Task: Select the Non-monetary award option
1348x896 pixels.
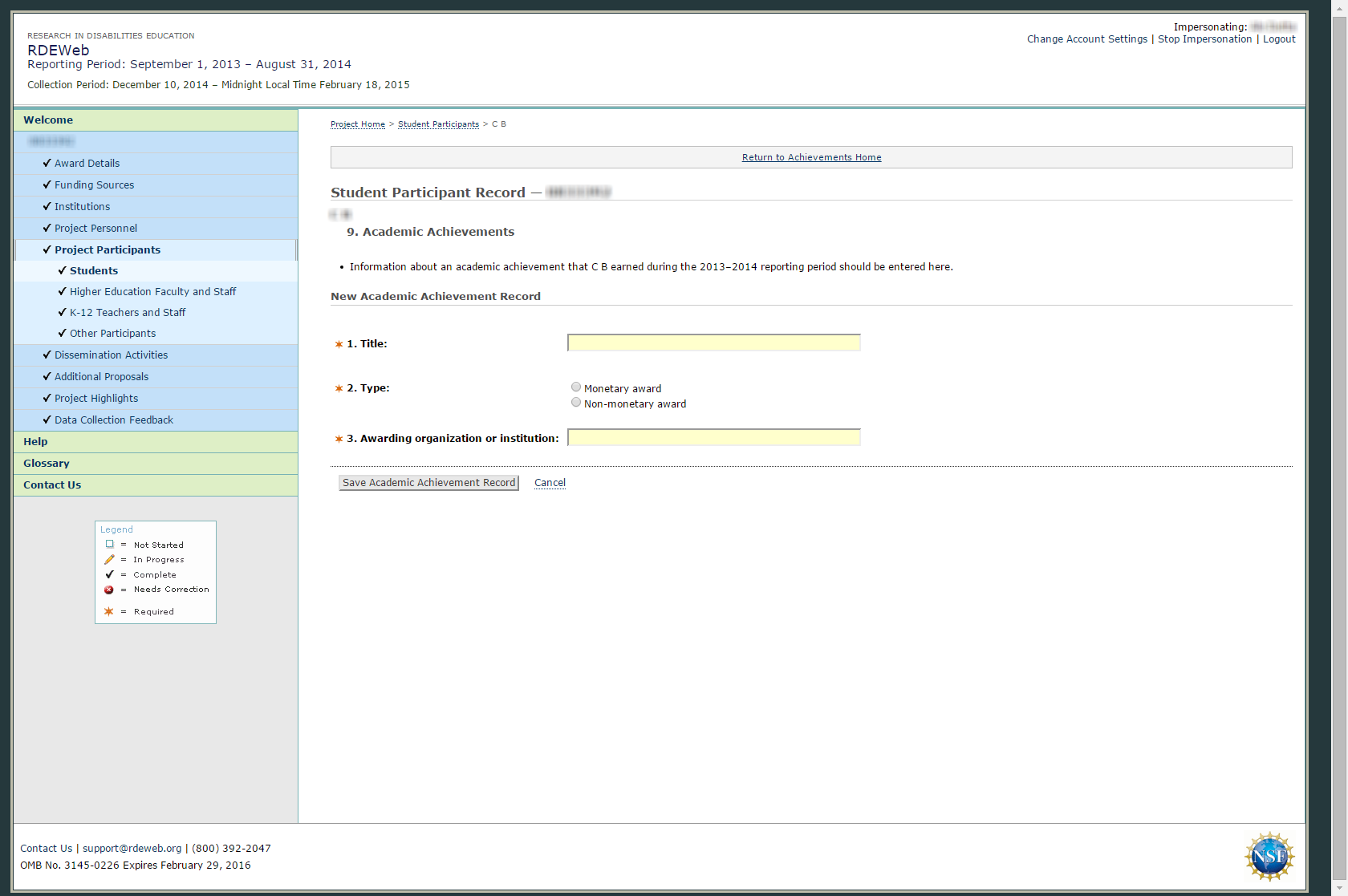Action: pos(576,403)
